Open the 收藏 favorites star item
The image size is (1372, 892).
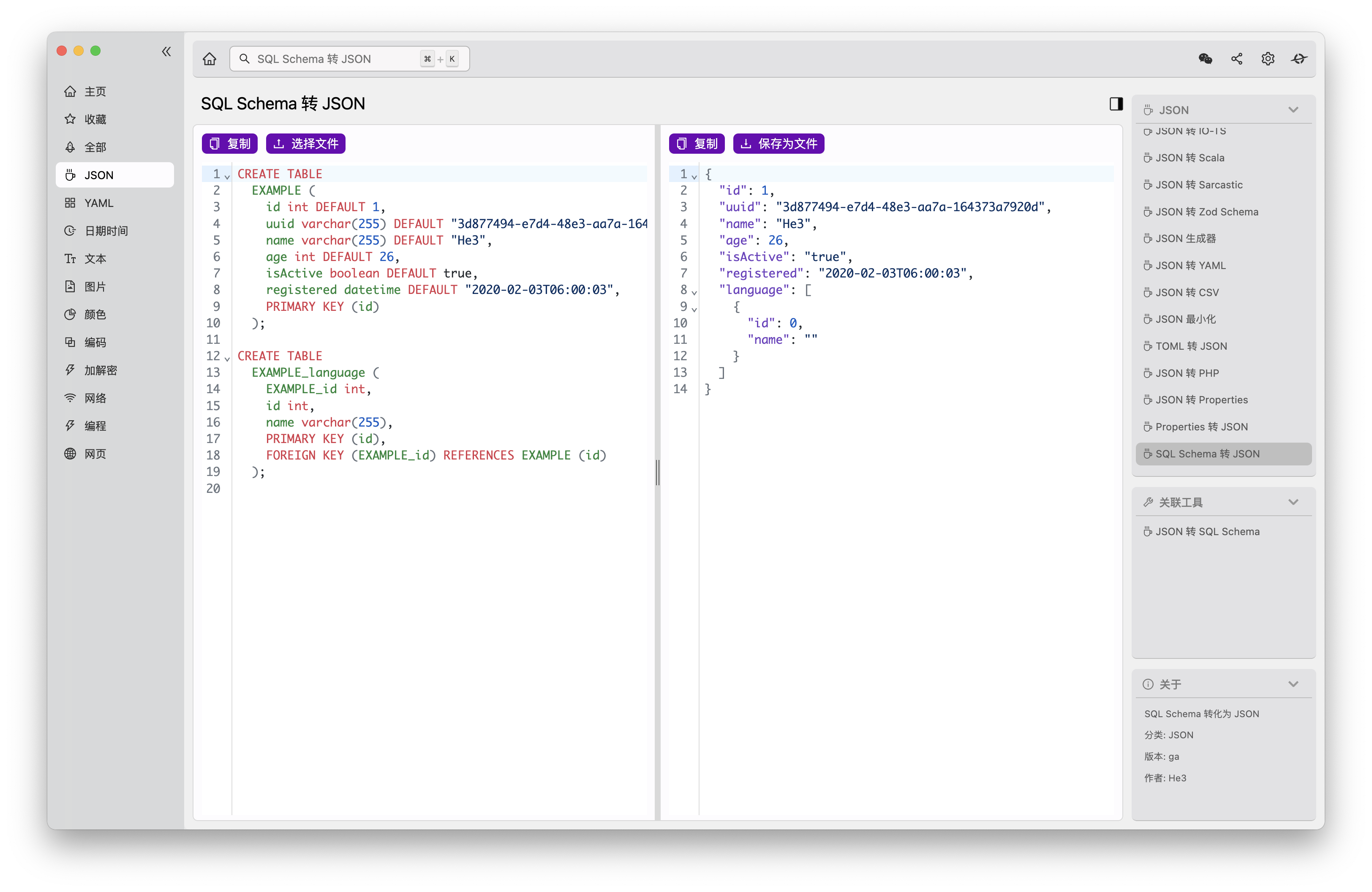click(95, 119)
